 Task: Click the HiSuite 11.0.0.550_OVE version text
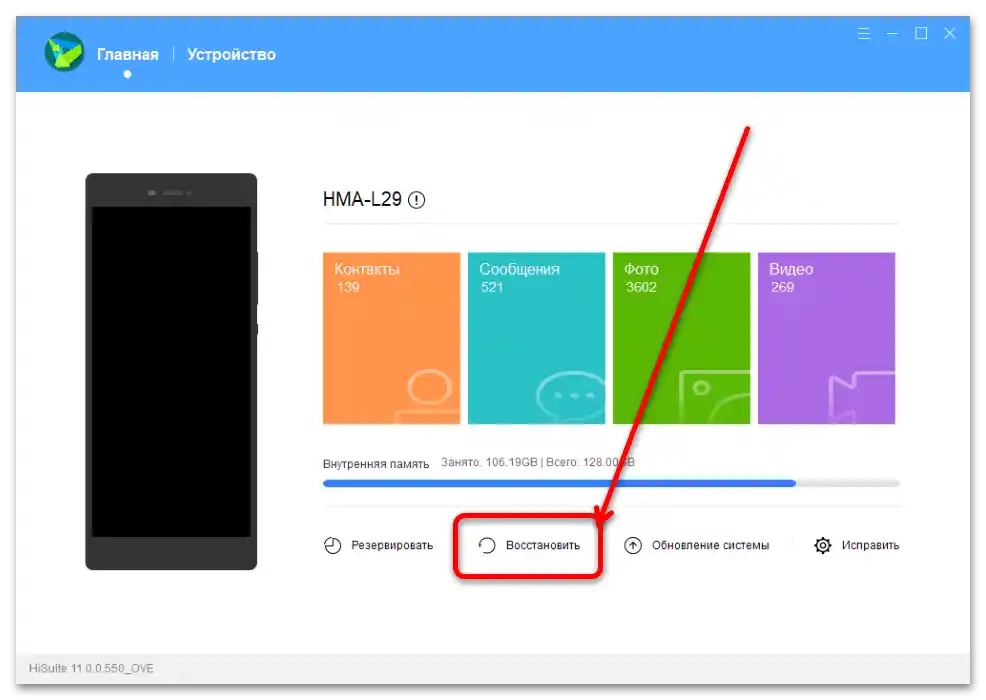(x=91, y=668)
